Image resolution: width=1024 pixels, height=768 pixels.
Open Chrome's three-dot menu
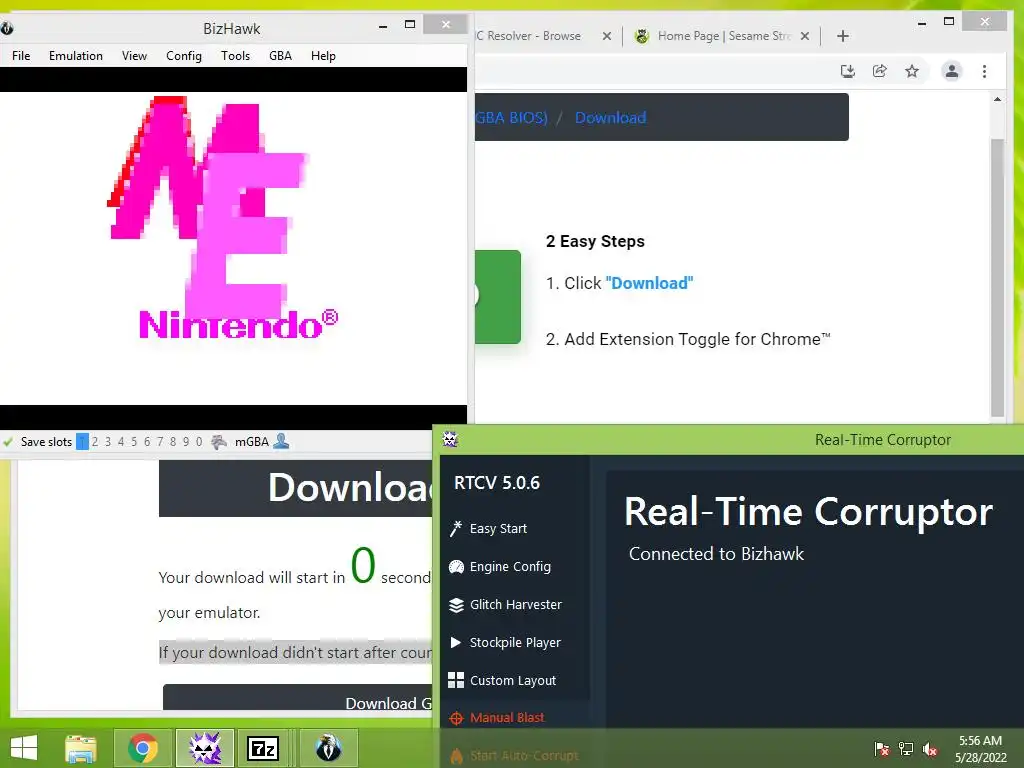[984, 71]
